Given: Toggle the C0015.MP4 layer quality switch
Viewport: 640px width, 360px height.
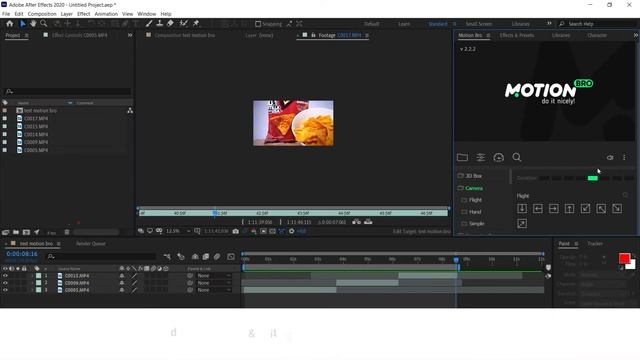Looking at the screenshot, I should point(134,276).
